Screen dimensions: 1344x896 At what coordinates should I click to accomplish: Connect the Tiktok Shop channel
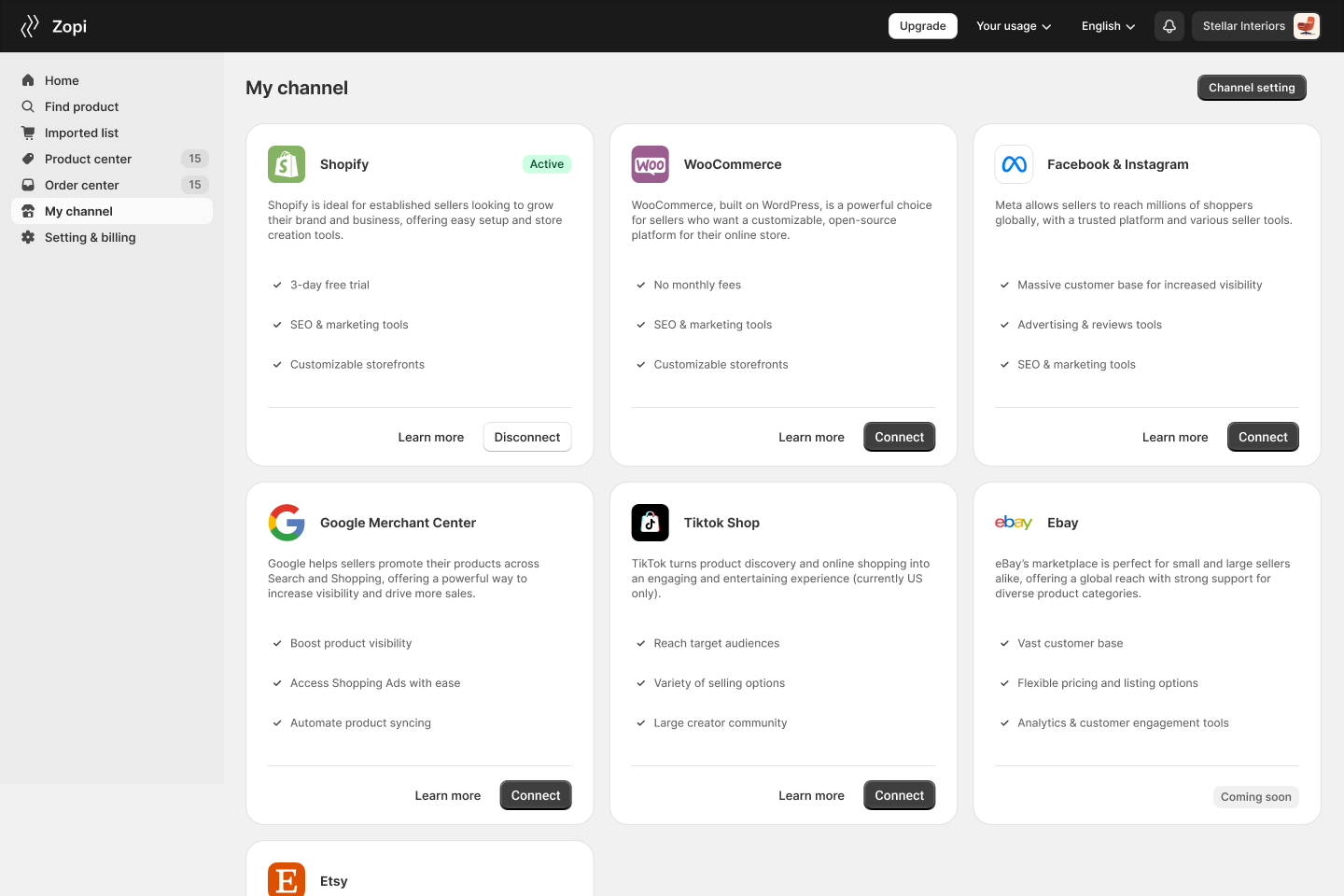[x=899, y=795]
